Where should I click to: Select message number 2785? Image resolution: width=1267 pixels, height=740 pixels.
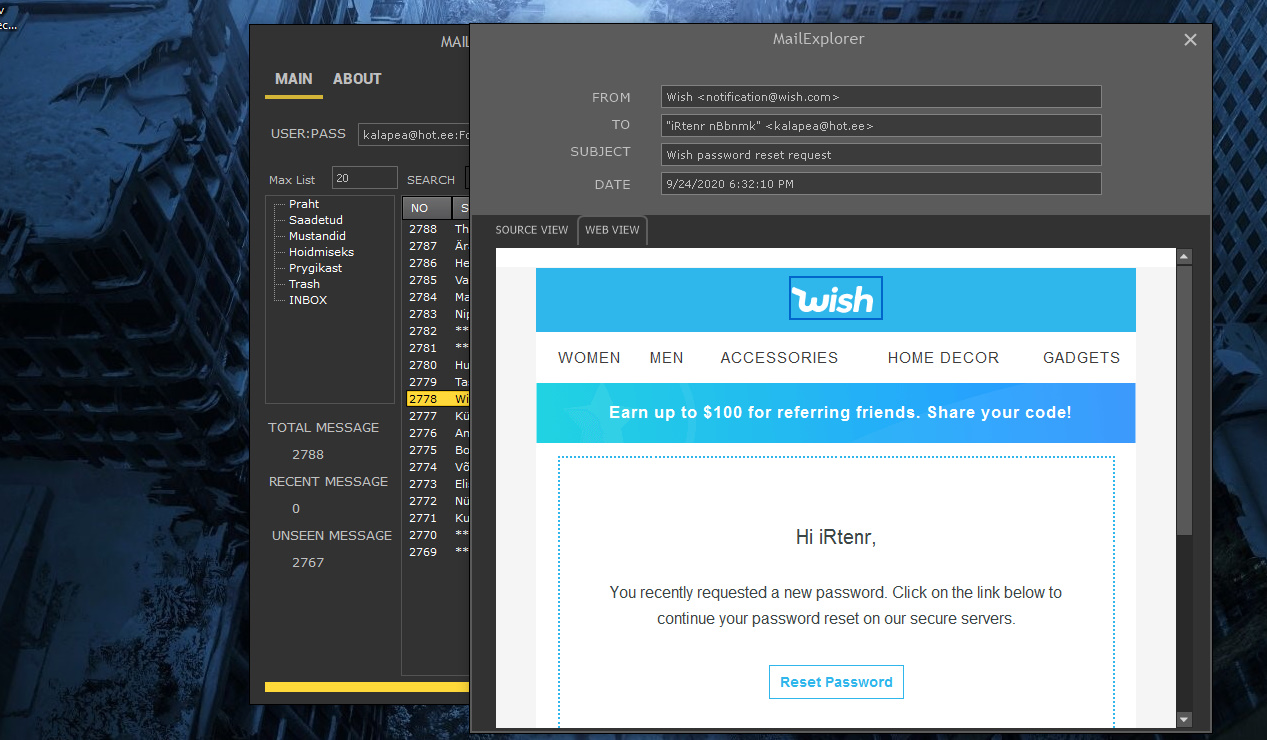click(x=437, y=280)
